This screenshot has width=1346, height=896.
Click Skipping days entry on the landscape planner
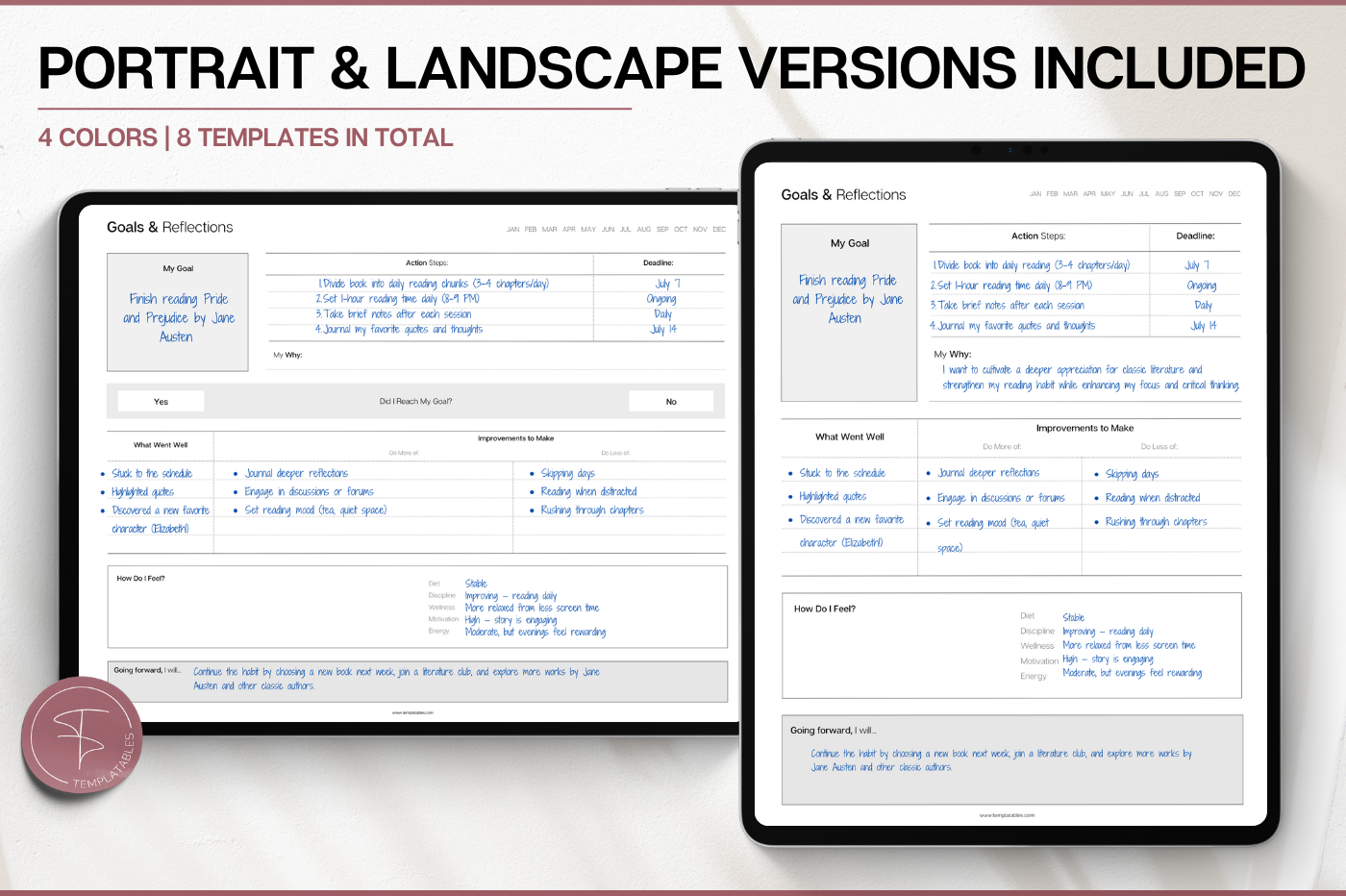[x=567, y=473]
